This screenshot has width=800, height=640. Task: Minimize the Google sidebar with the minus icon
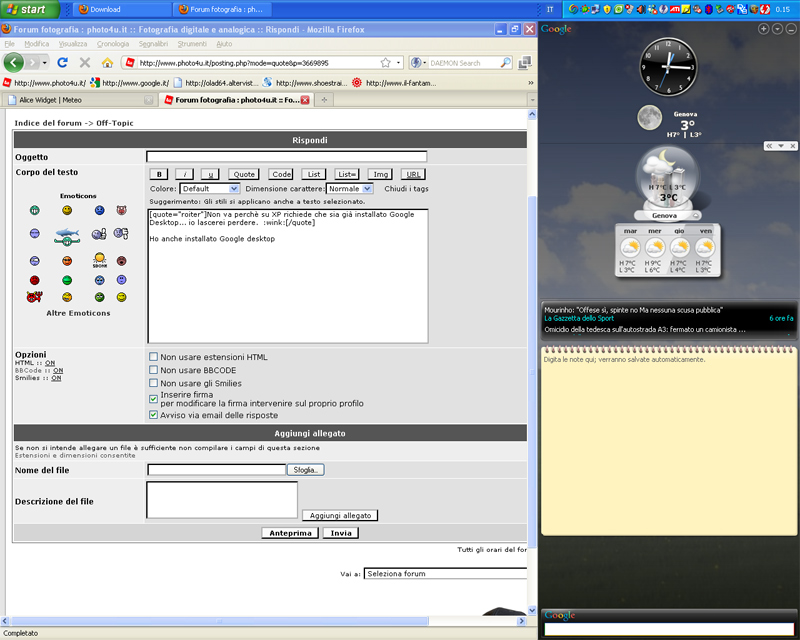791,29
